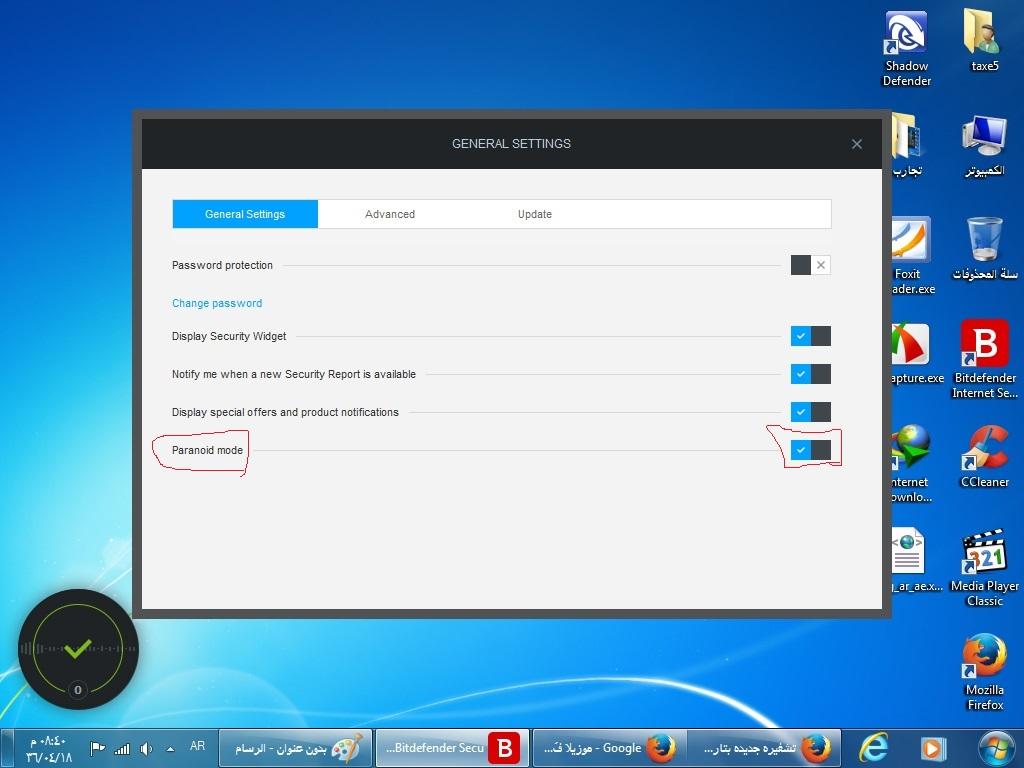1024x768 pixels.
Task: Click the Change password link
Action: coord(217,303)
